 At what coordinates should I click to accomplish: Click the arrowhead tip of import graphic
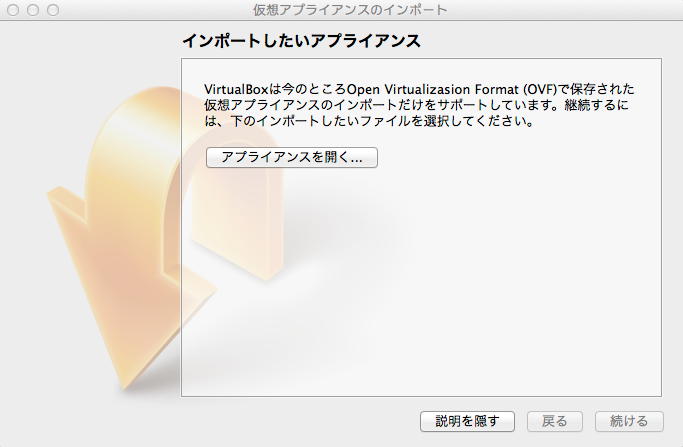tap(124, 383)
